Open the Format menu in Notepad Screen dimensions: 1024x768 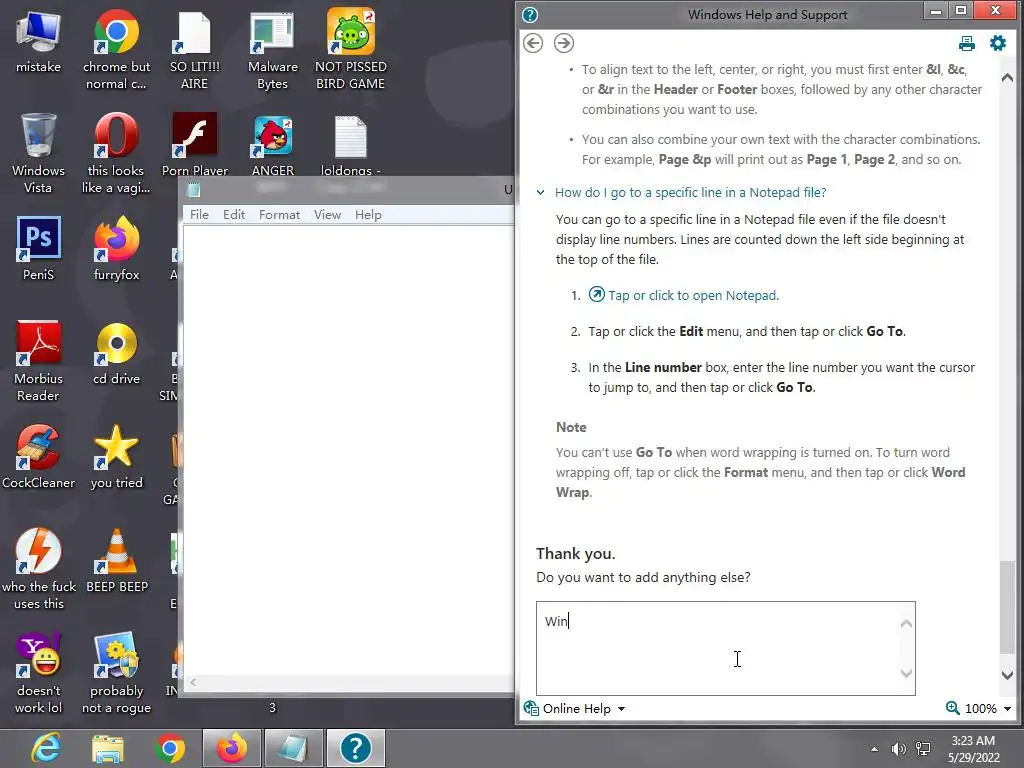(280, 215)
